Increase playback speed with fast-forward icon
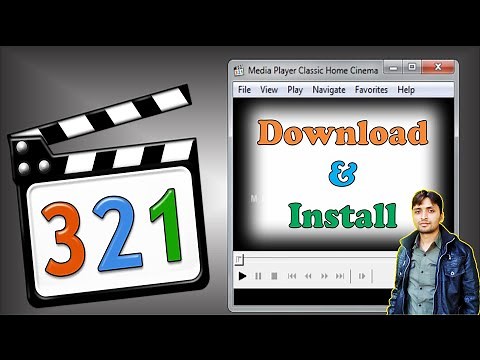Viewport: 480px width, 360px height. [324, 276]
